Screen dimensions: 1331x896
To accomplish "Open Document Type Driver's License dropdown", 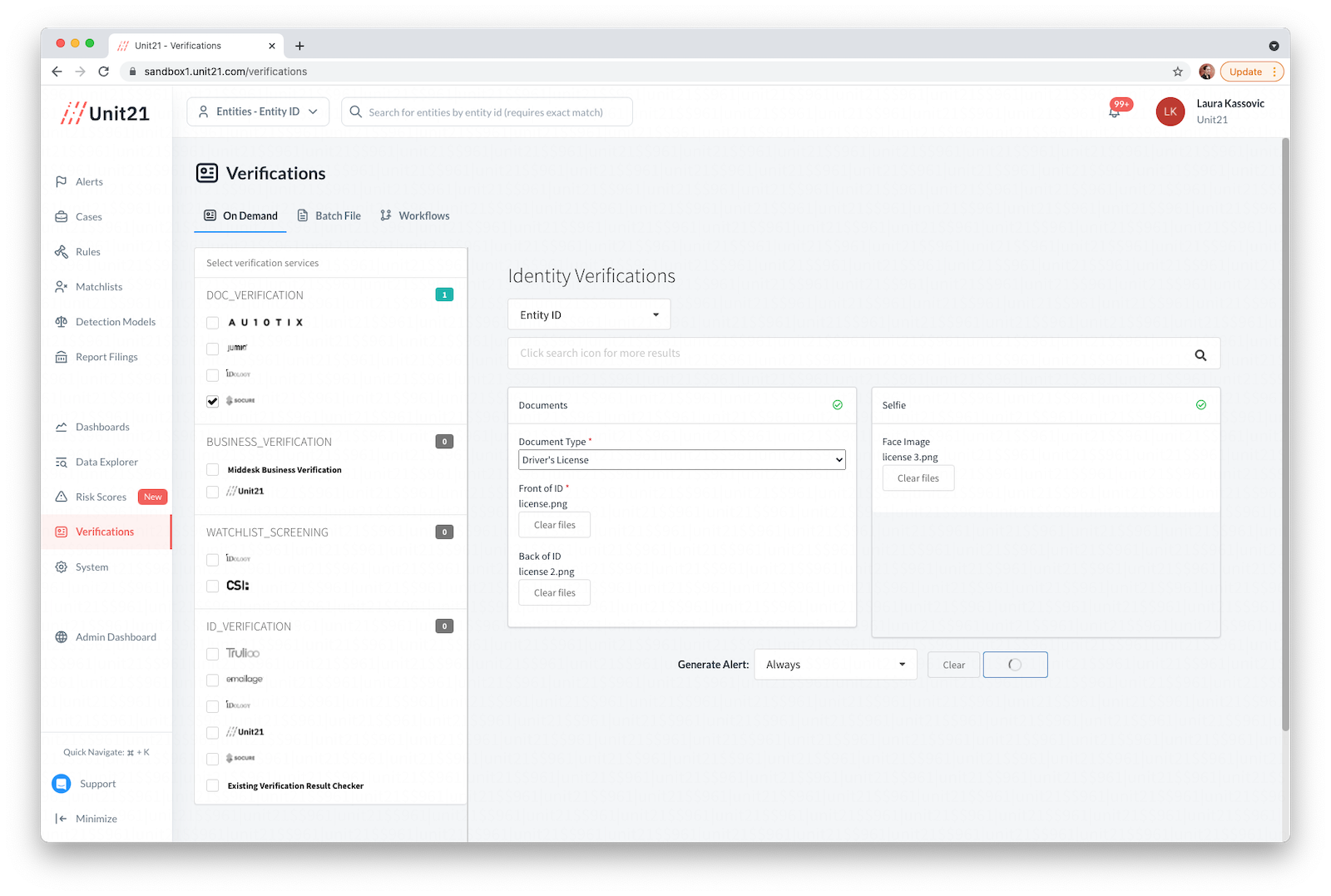I will click(x=682, y=460).
